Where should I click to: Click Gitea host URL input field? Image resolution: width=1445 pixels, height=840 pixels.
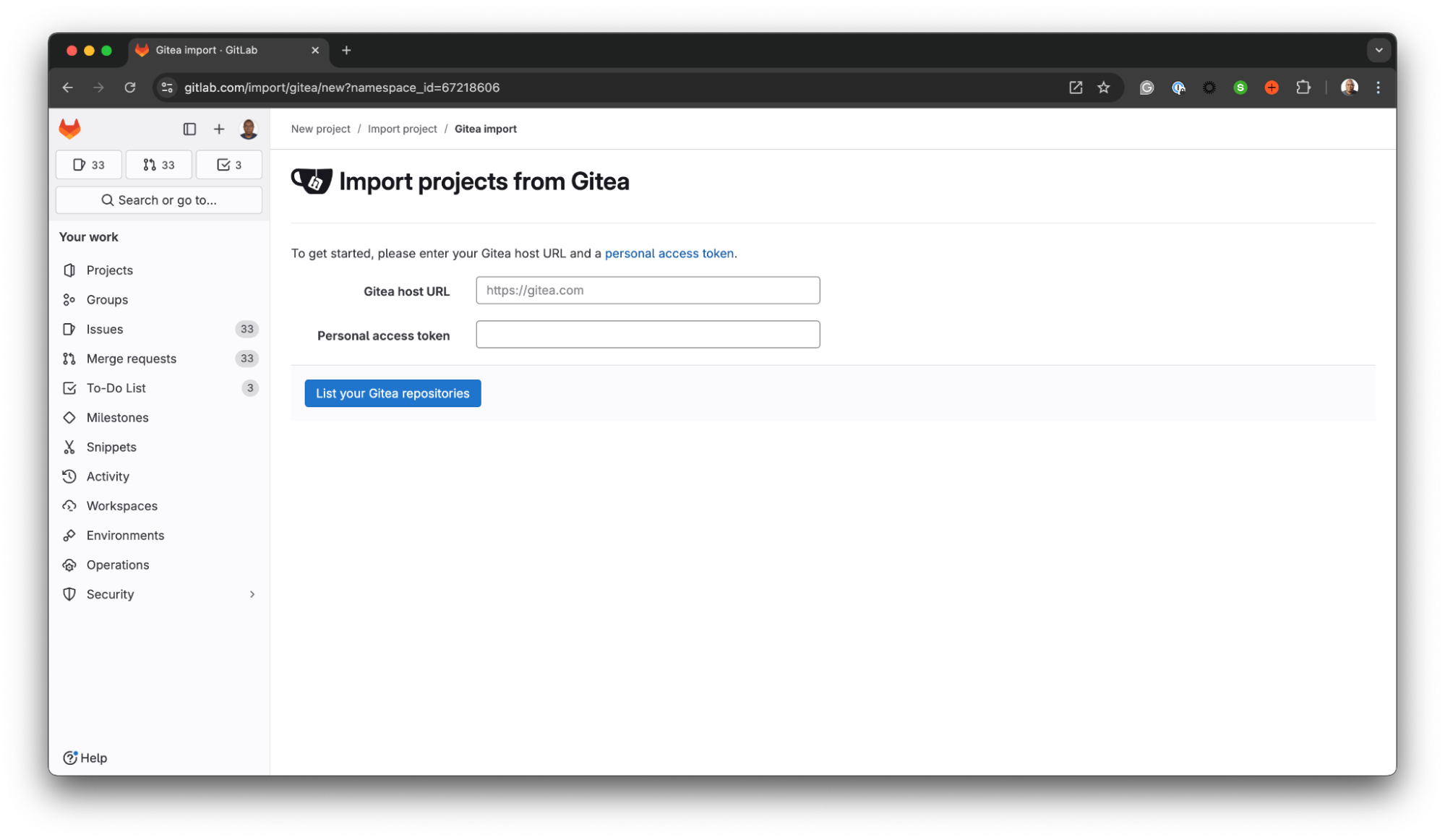pyautogui.click(x=648, y=290)
